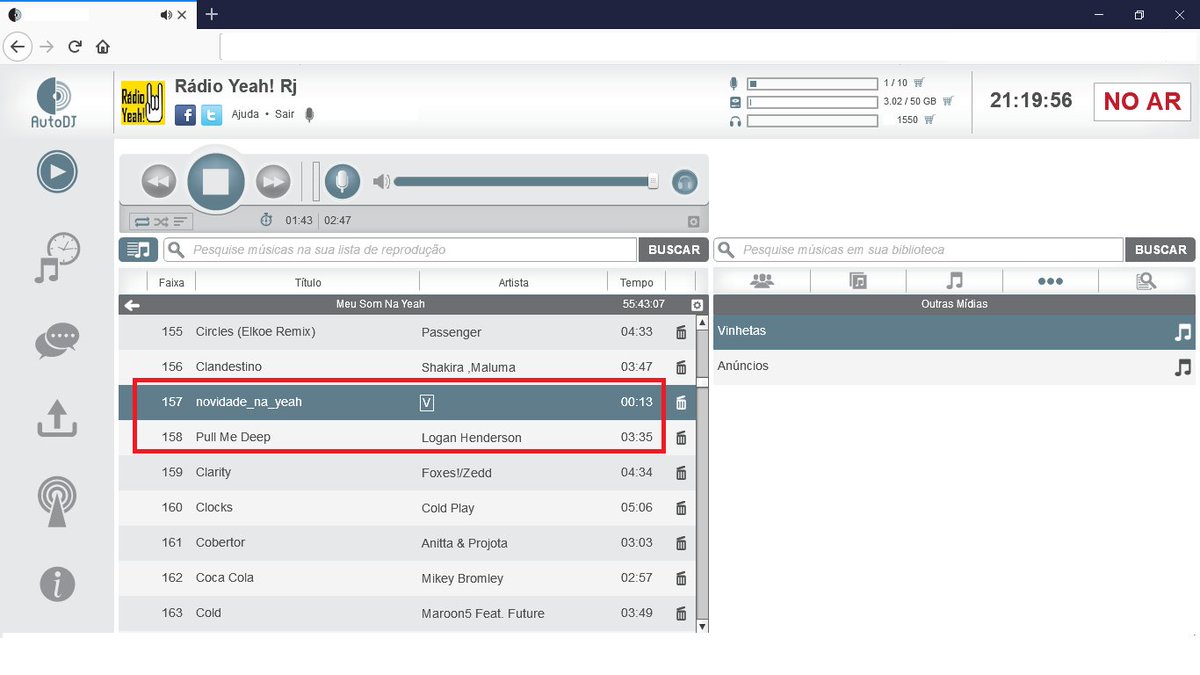Select the Clarity track row
The height and width of the screenshot is (675, 1200).
(x=407, y=472)
